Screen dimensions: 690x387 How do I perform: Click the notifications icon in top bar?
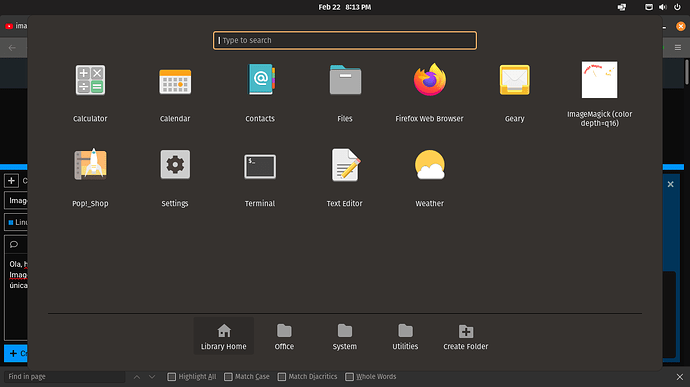[649, 7]
